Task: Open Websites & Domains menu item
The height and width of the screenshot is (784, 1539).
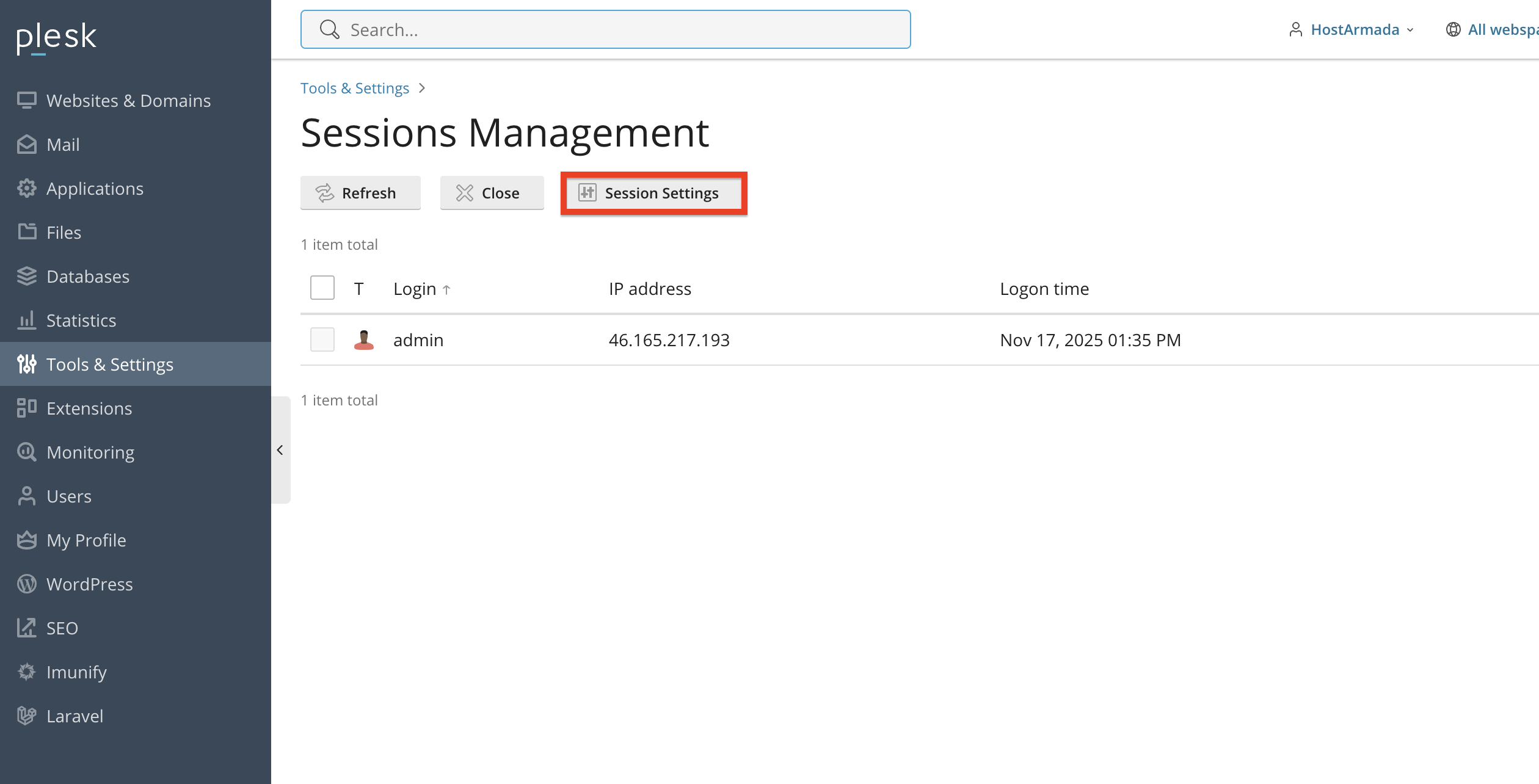Action: (x=136, y=100)
